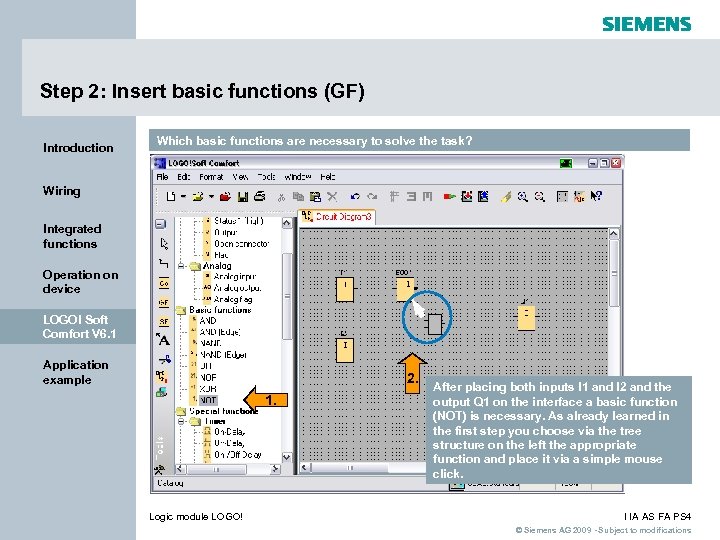Click the Redo toolbar icon

pyautogui.click(x=372, y=197)
